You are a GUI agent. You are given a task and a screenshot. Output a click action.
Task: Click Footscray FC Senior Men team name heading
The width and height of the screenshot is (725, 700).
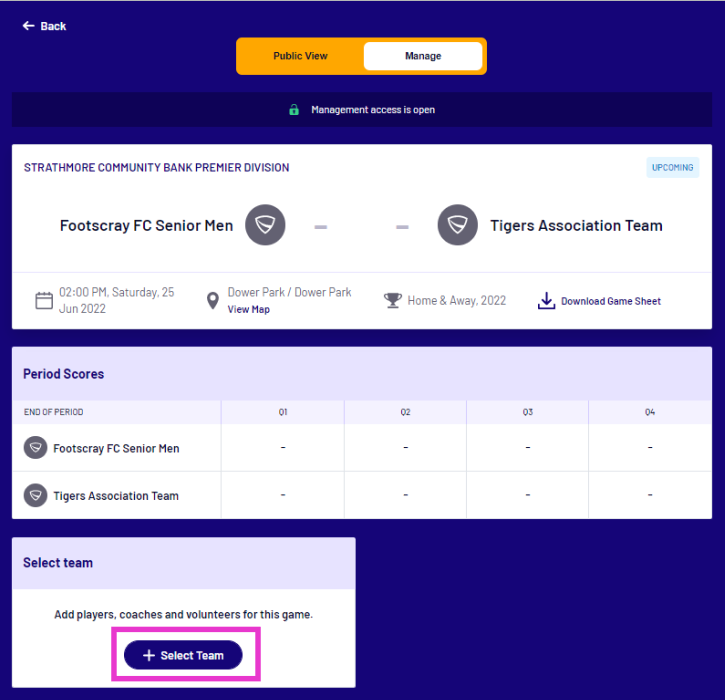(x=146, y=225)
